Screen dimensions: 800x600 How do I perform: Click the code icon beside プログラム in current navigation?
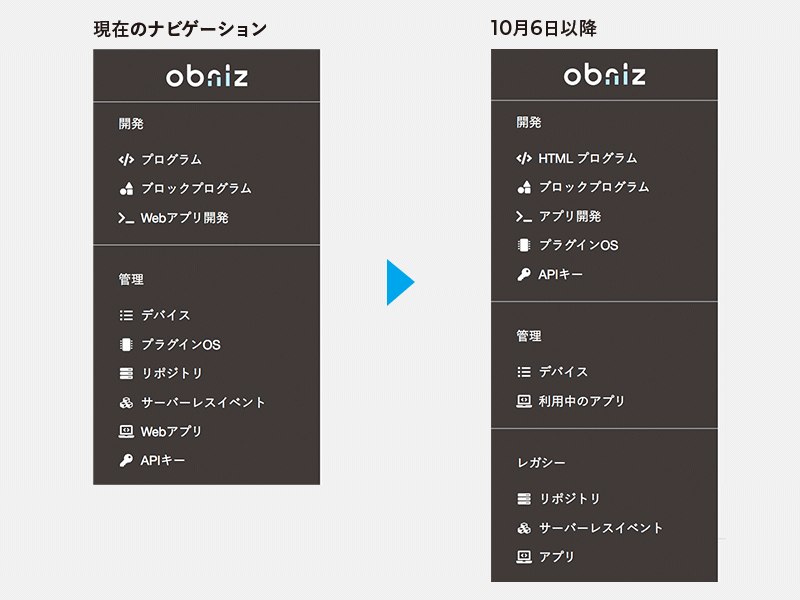126,159
